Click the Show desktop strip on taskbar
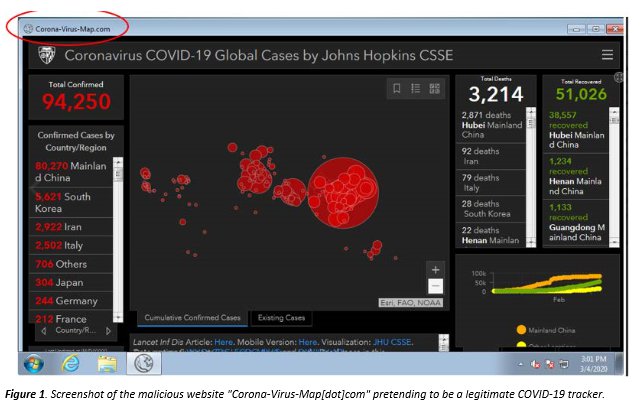This screenshot has height=409, width=640. click(620, 363)
